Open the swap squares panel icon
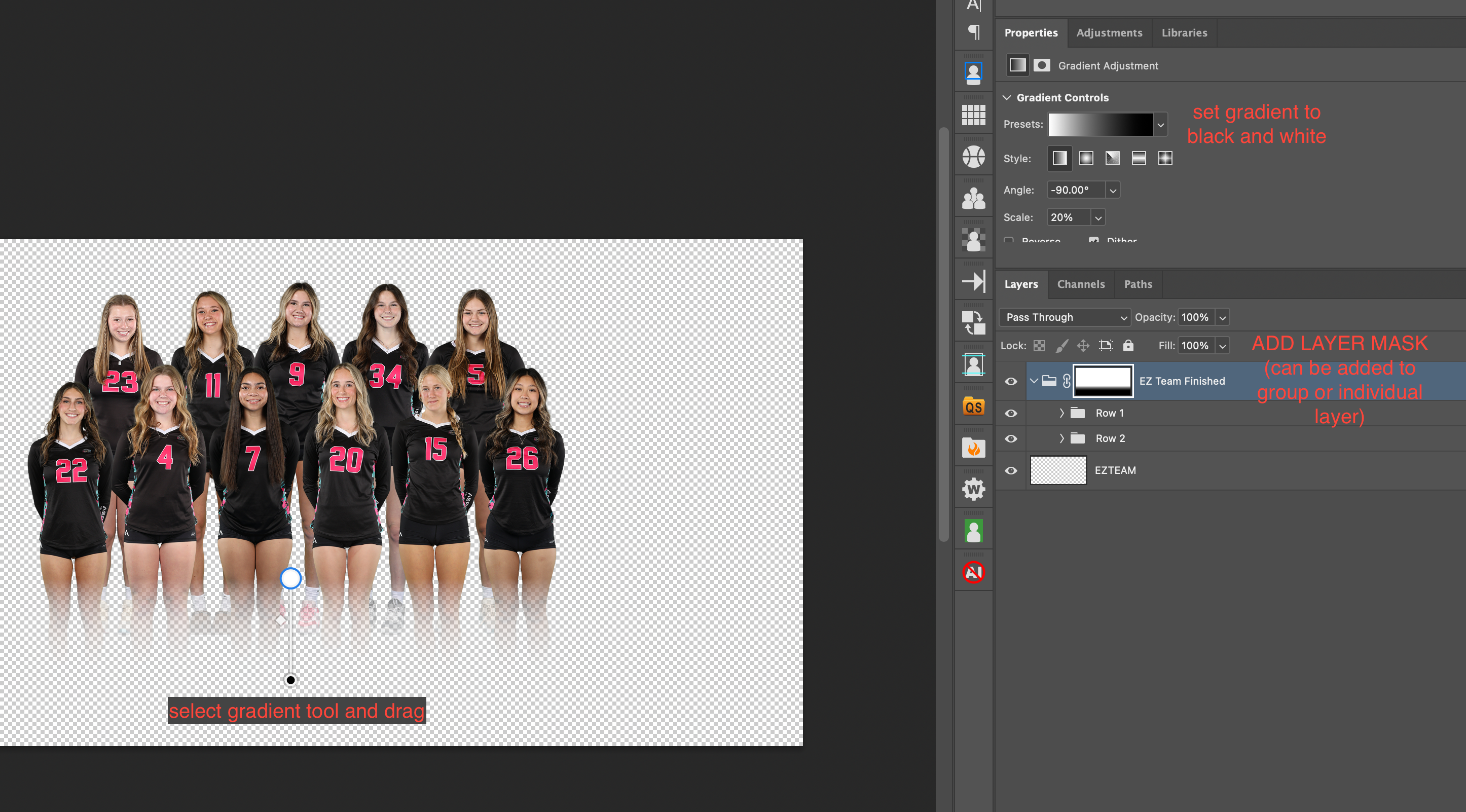 (974, 323)
